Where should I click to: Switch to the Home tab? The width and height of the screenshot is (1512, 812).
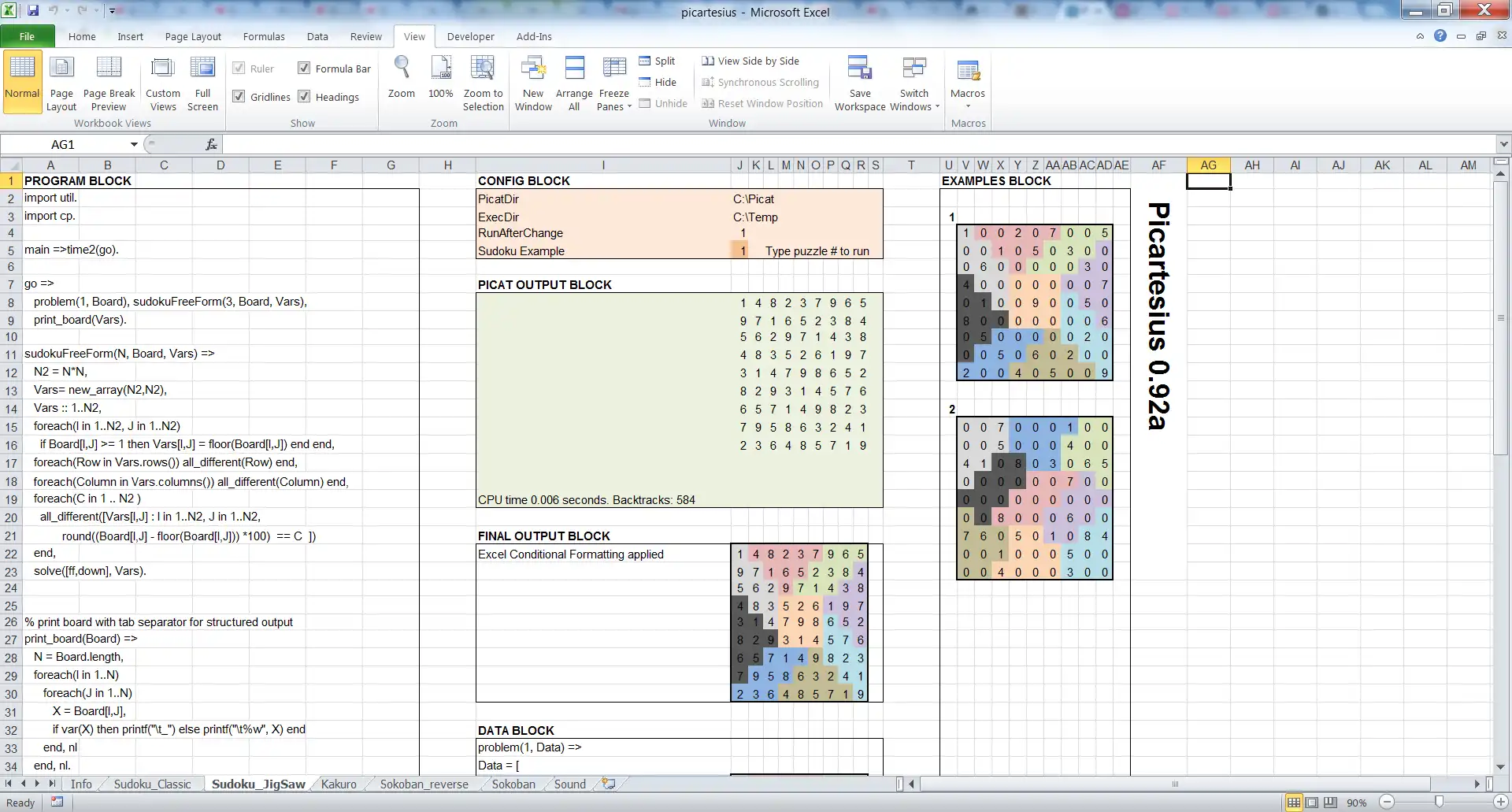pyautogui.click(x=82, y=36)
